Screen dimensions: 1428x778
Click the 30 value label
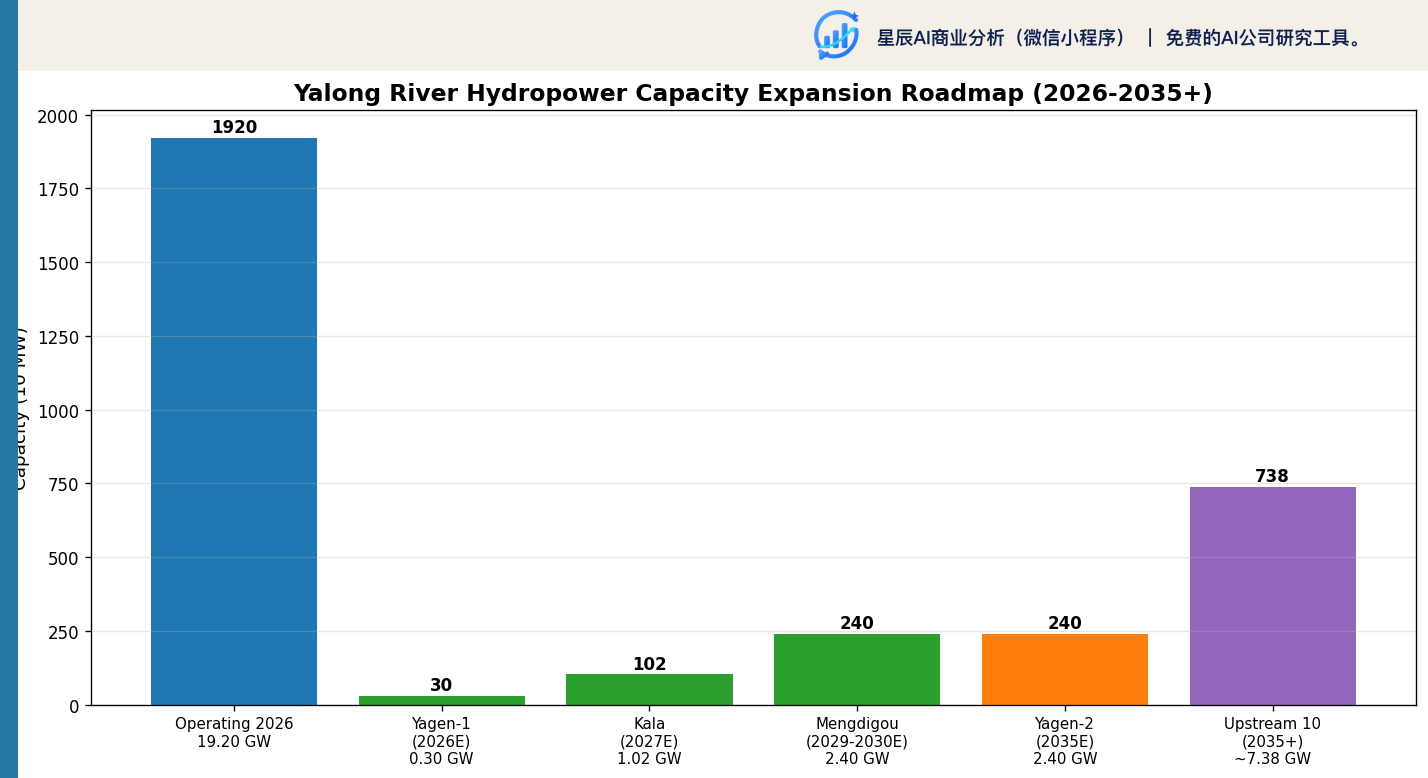click(x=441, y=686)
